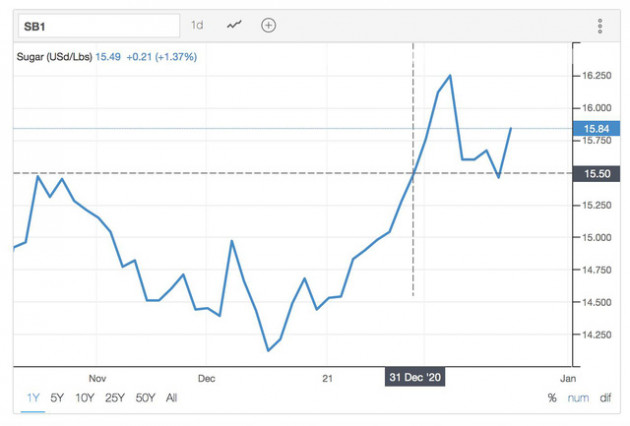Click the 15.50 crosshair price label
The height and width of the screenshot is (426, 630).
(x=588, y=173)
